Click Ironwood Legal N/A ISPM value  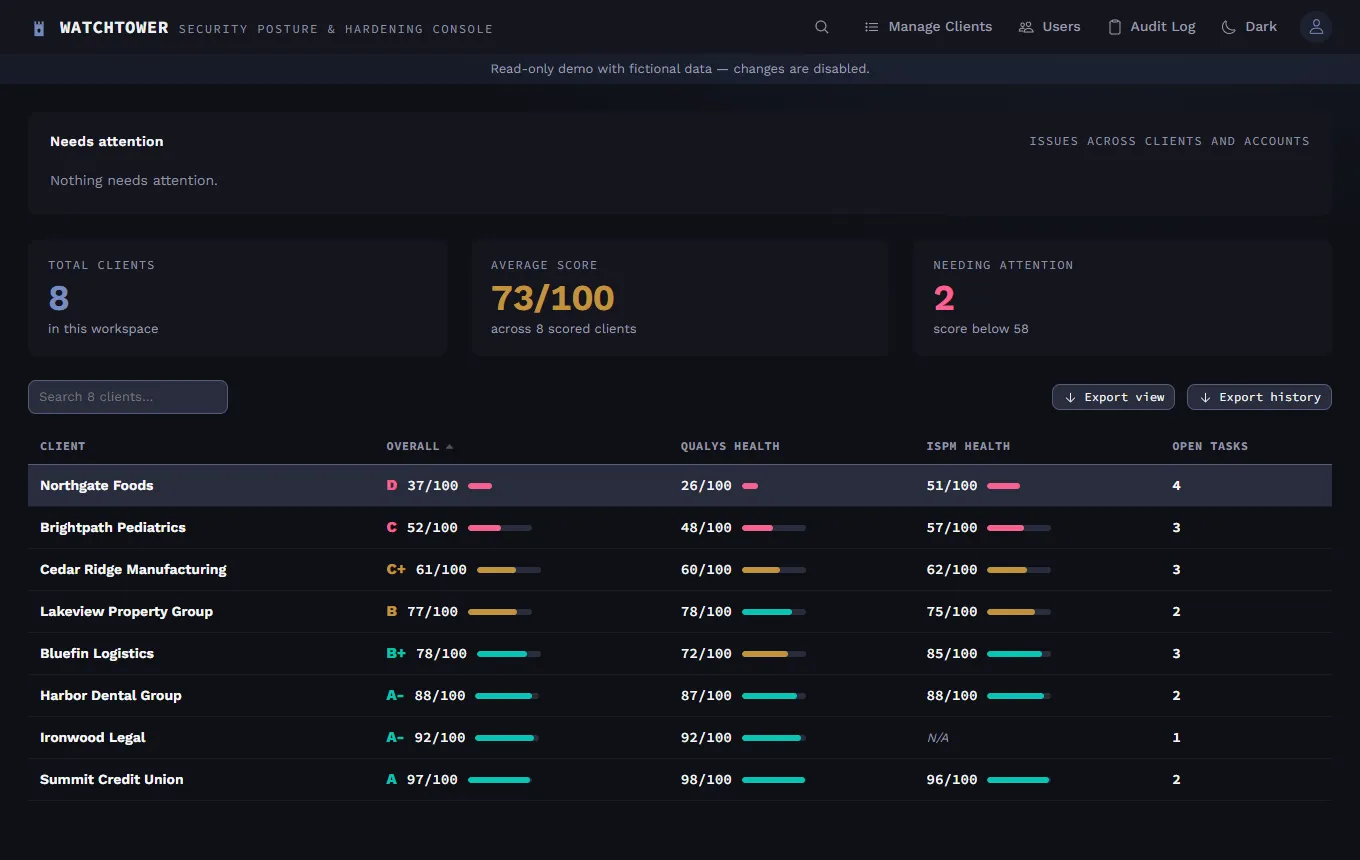click(938, 738)
